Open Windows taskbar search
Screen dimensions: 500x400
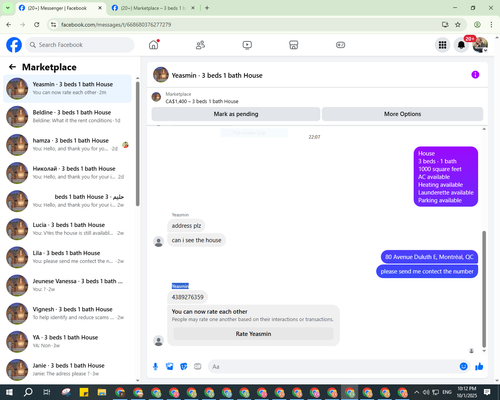point(28,392)
